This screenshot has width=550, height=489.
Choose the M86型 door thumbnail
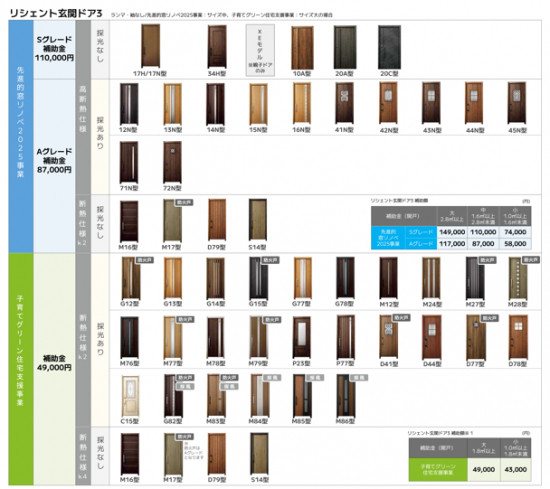point(346,396)
